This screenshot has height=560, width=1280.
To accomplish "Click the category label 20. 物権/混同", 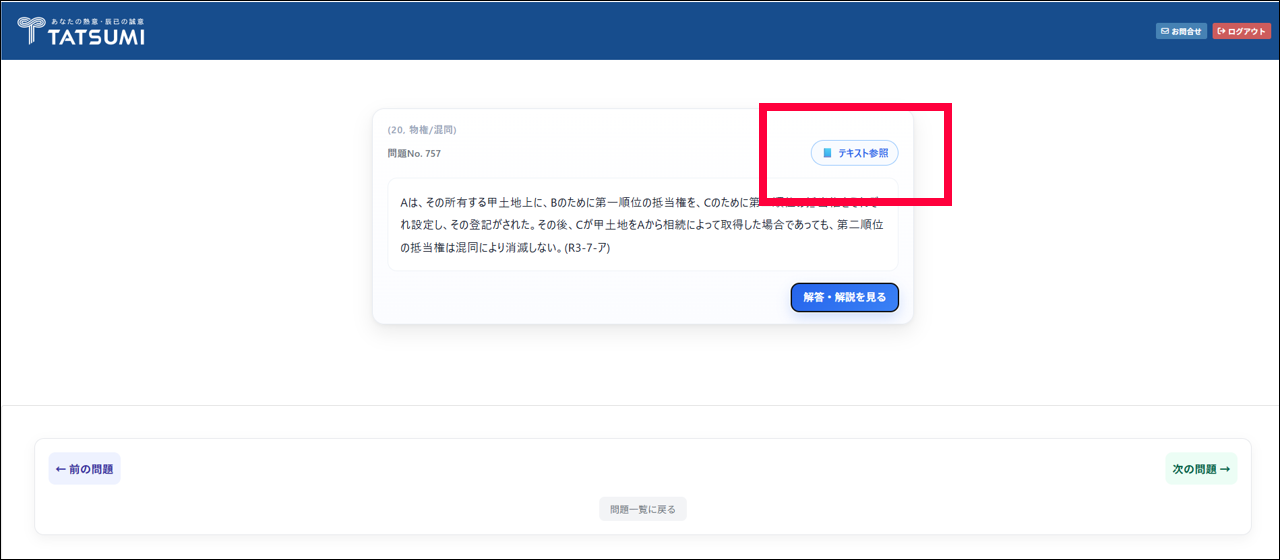I will click(x=422, y=130).
